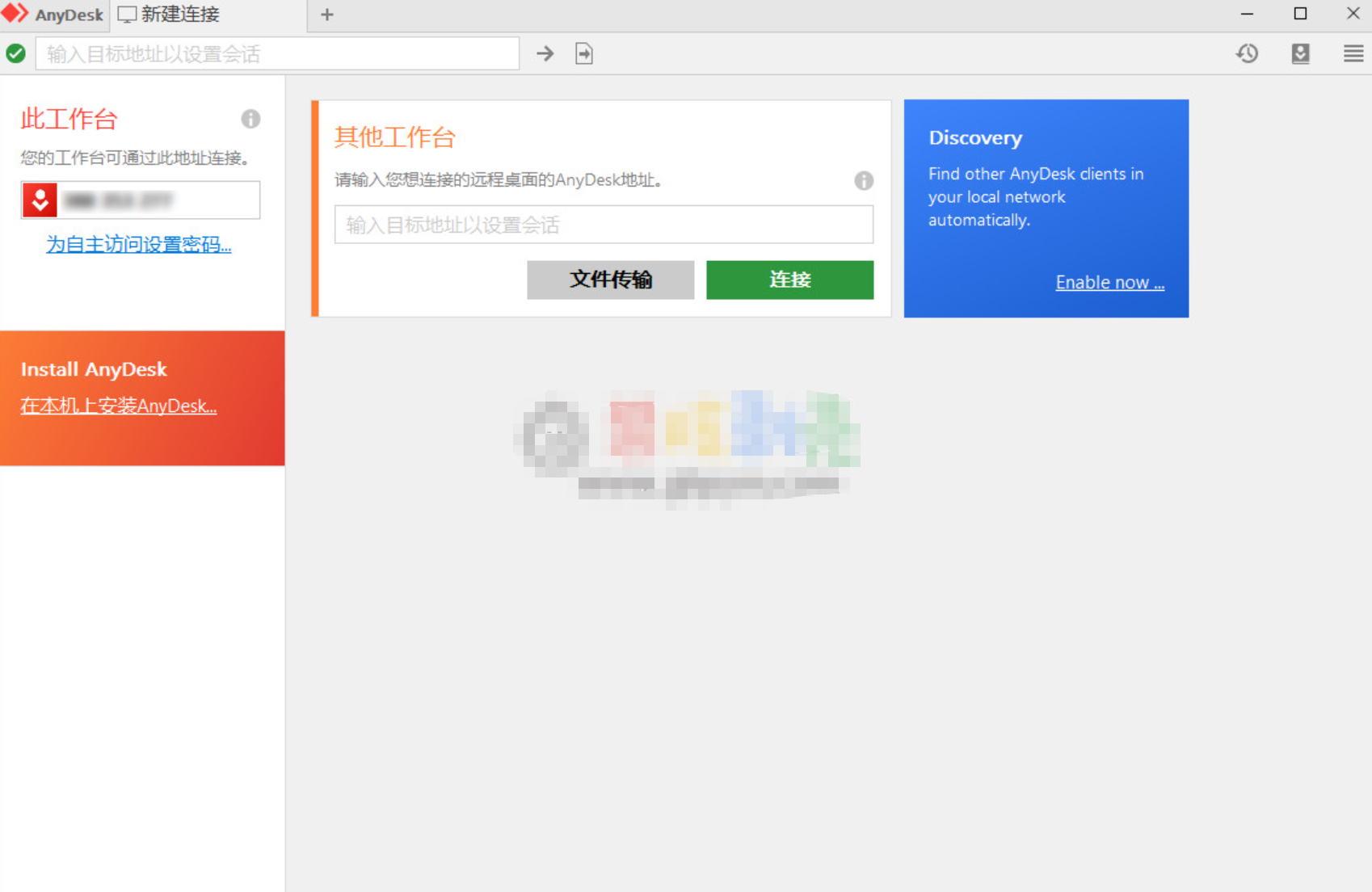Open the address book icon
This screenshot has width=1372, height=892.
tap(1300, 53)
